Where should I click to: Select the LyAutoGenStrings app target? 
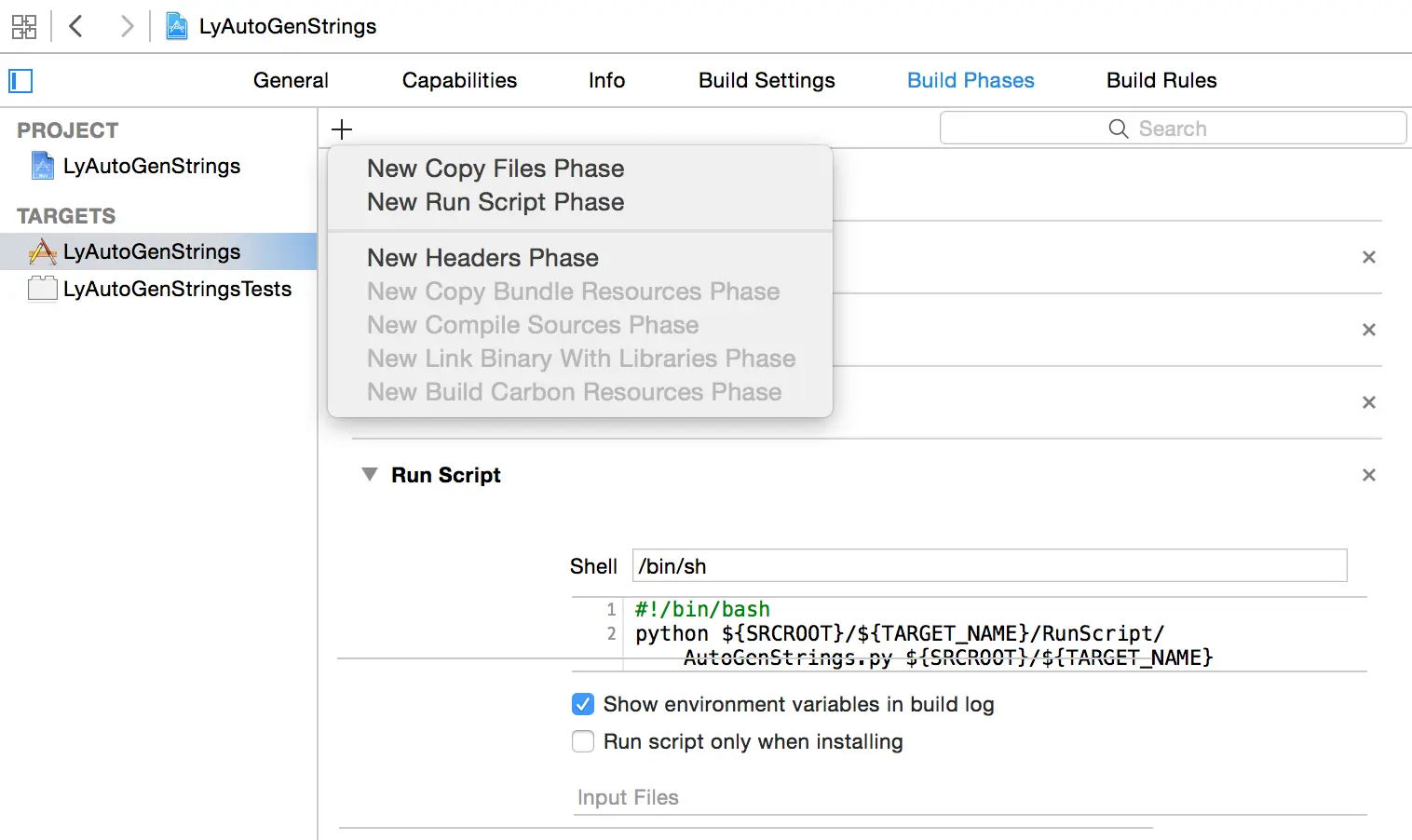tap(151, 251)
